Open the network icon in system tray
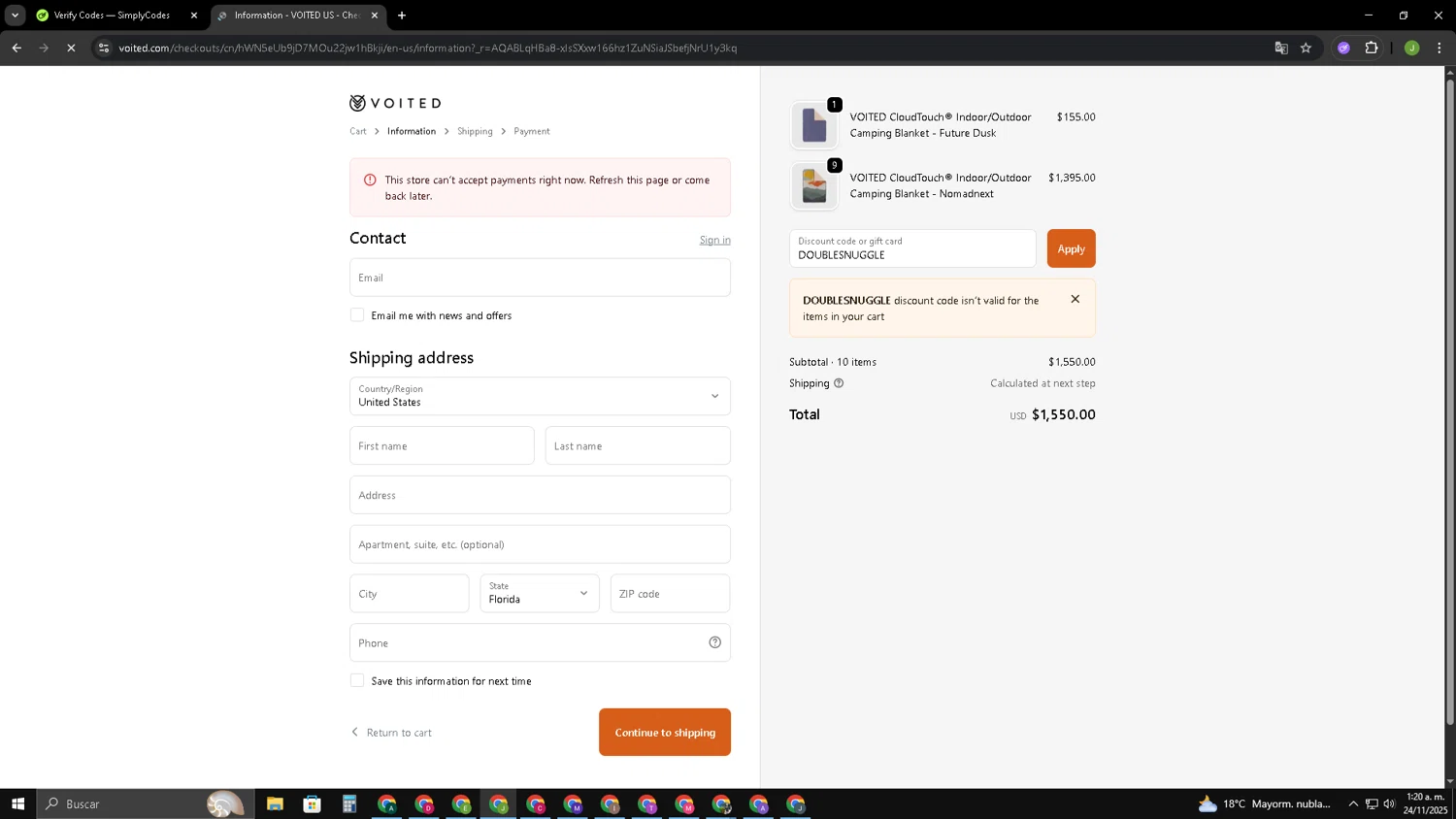Screen dimensions: 1456x819 [x=1372, y=803]
